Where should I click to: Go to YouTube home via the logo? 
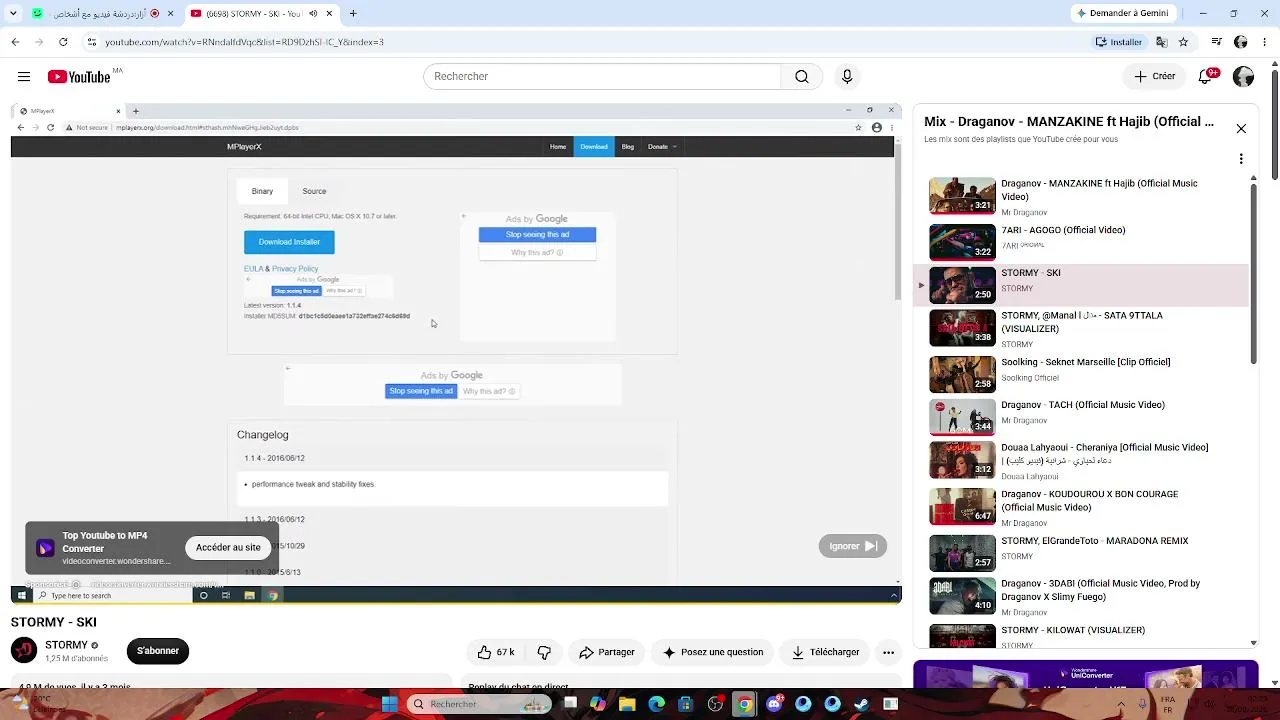pos(79,77)
